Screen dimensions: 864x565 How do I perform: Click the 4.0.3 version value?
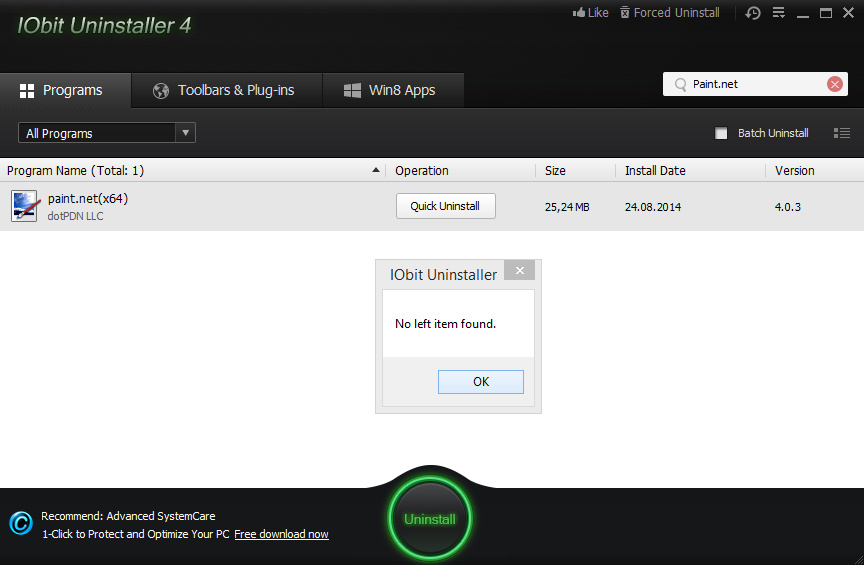pyautogui.click(x=788, y=207)
